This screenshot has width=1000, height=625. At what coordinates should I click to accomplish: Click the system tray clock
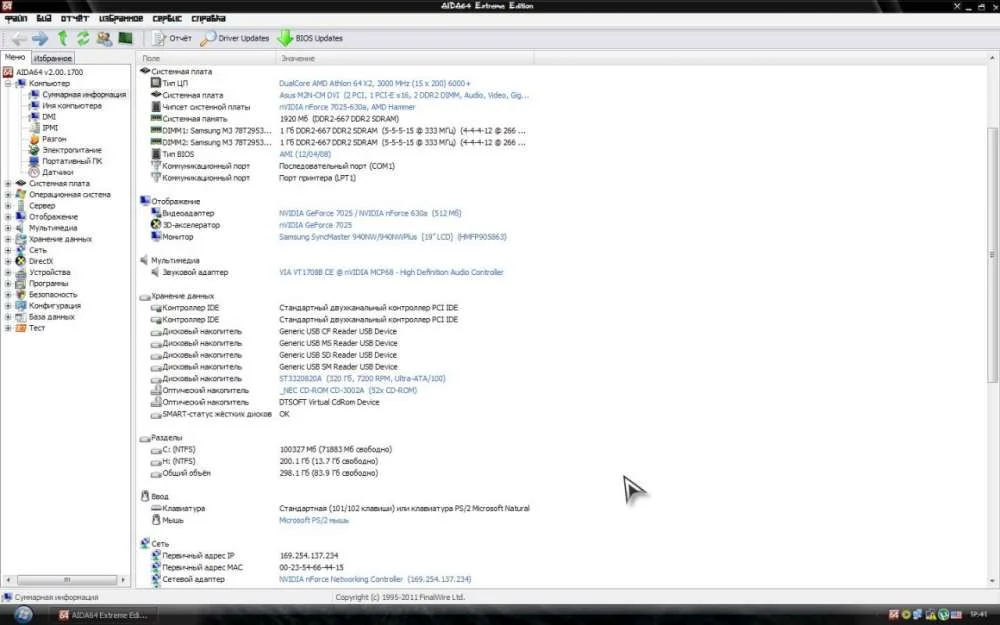[978, 614]
